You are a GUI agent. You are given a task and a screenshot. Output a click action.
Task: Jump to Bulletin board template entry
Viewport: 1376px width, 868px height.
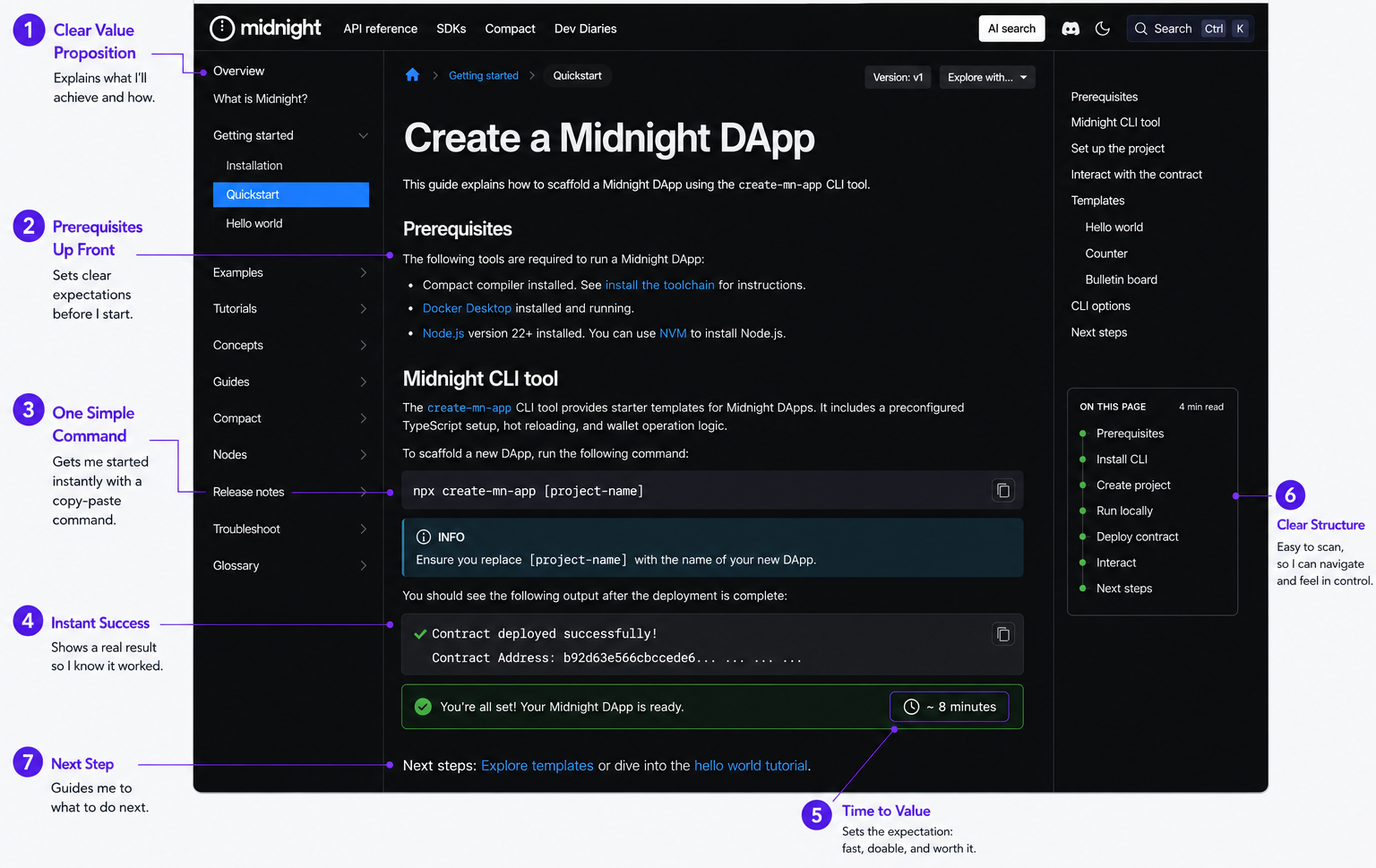(x=1121, y=279)
